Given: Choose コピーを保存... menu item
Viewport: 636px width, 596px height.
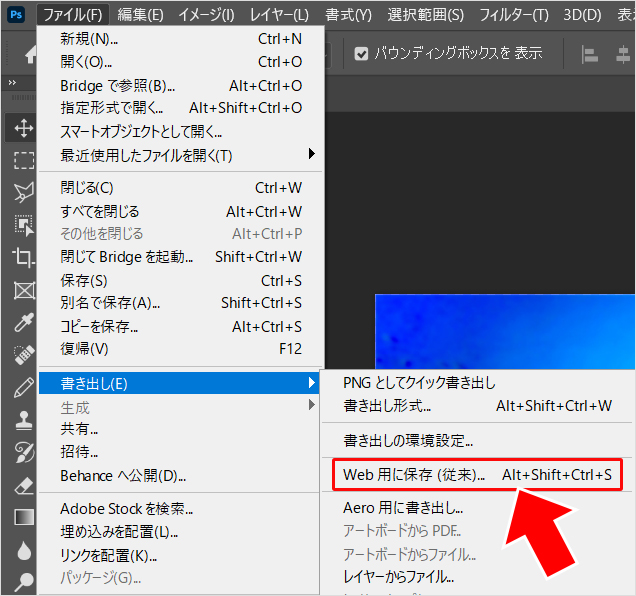Looking at the screenshot, I should coord(181,327).
